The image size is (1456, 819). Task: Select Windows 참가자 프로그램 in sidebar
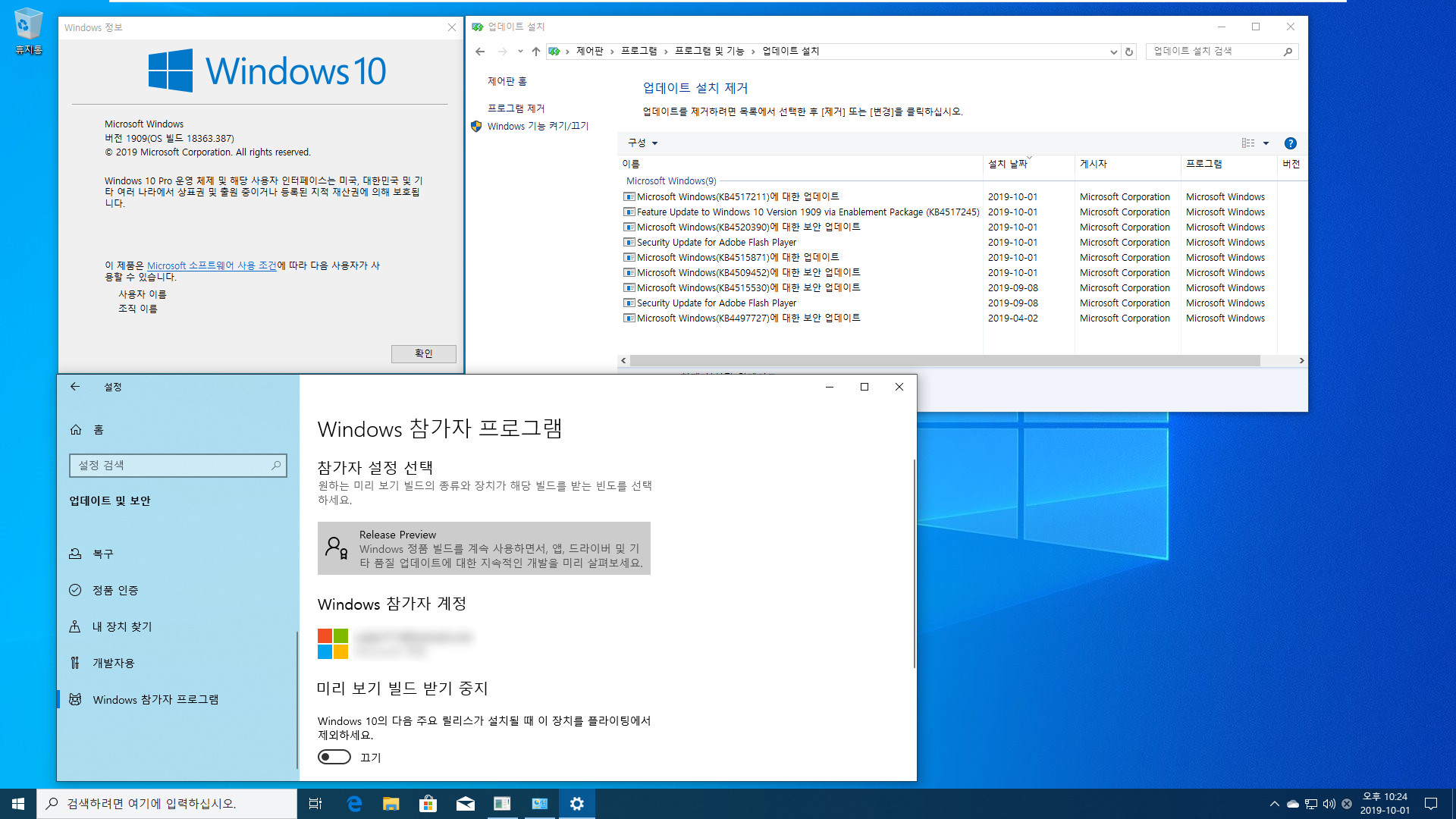177,699
